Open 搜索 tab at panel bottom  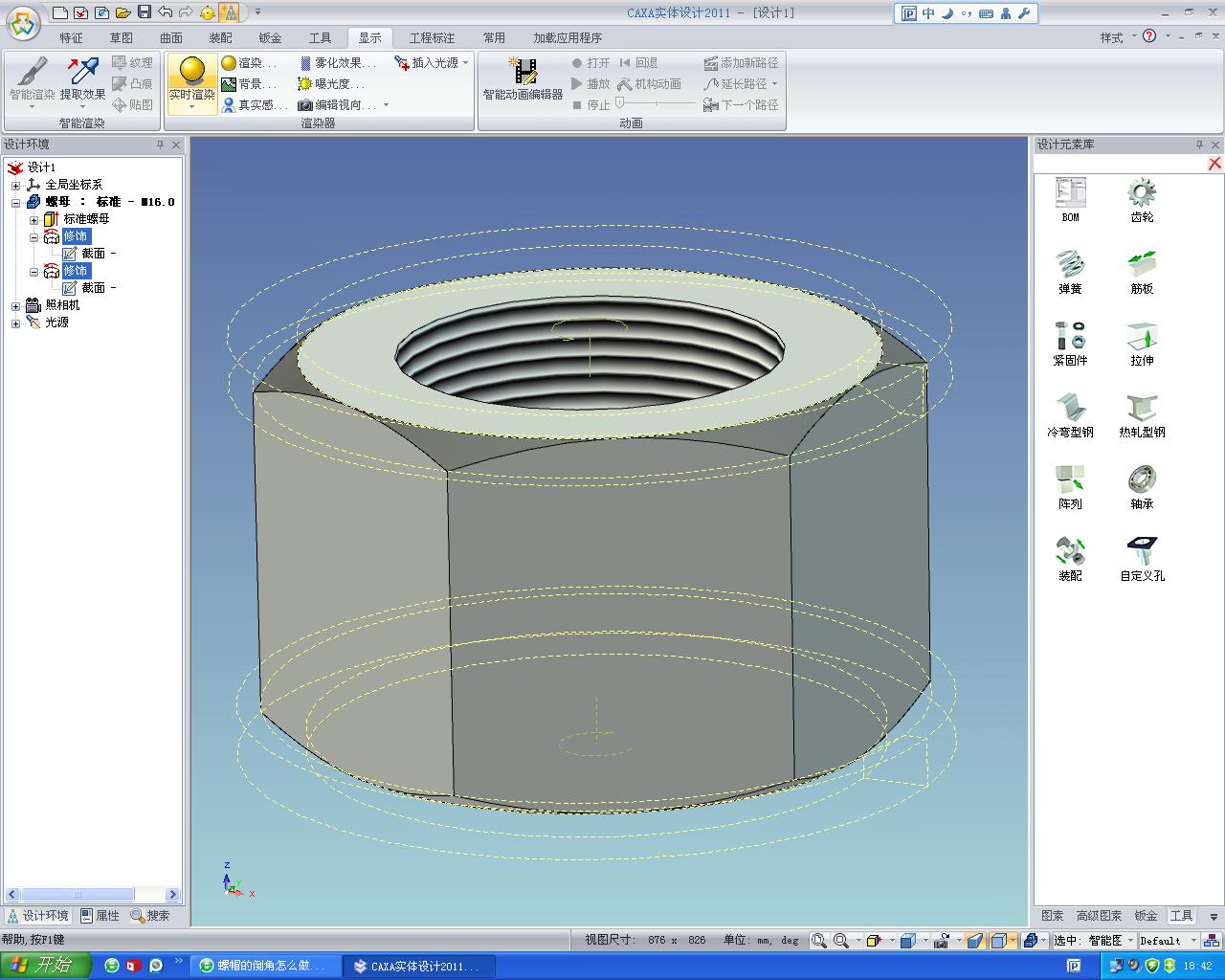coord(150,916)
